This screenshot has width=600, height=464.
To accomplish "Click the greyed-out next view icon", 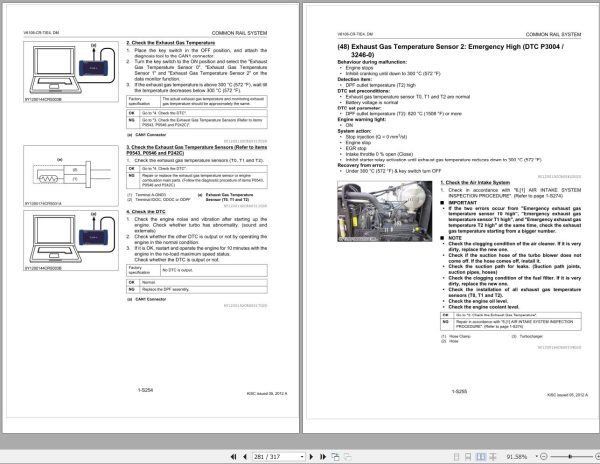I will pos(347,457).
